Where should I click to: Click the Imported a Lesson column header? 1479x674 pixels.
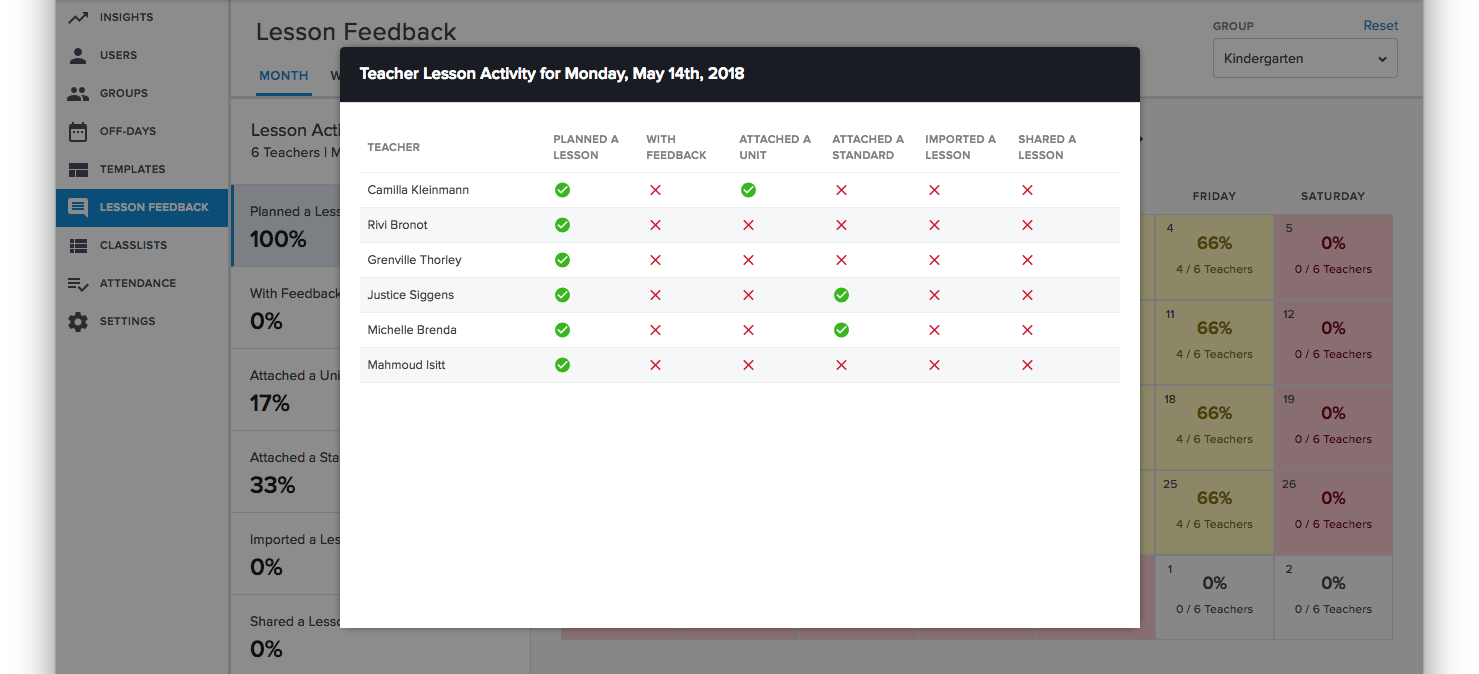click(960, 147)
